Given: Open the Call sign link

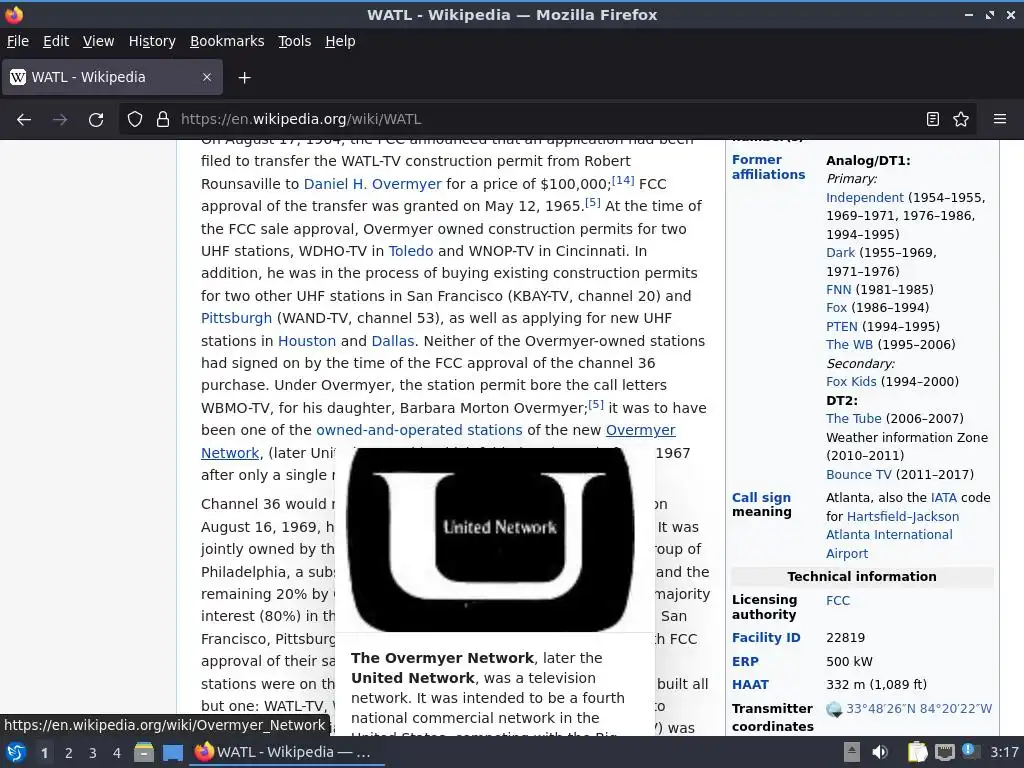Looking at the screenshot, I should [x=761, y=498].
